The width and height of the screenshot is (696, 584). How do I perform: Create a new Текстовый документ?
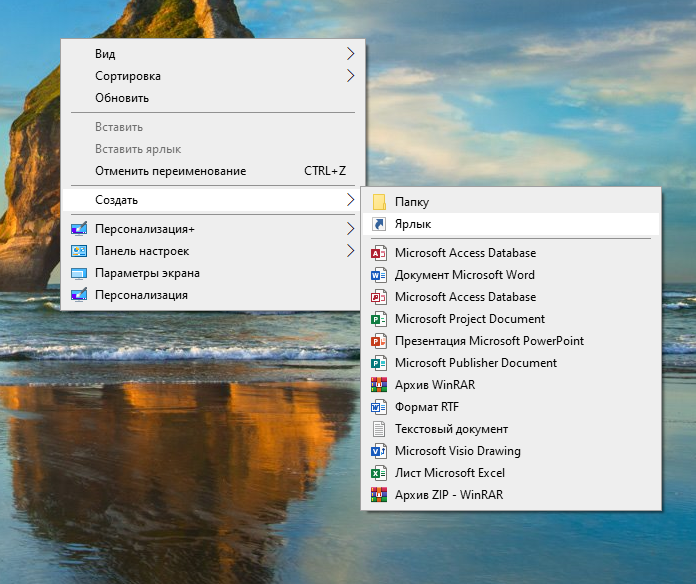click(x=451, y=429)
